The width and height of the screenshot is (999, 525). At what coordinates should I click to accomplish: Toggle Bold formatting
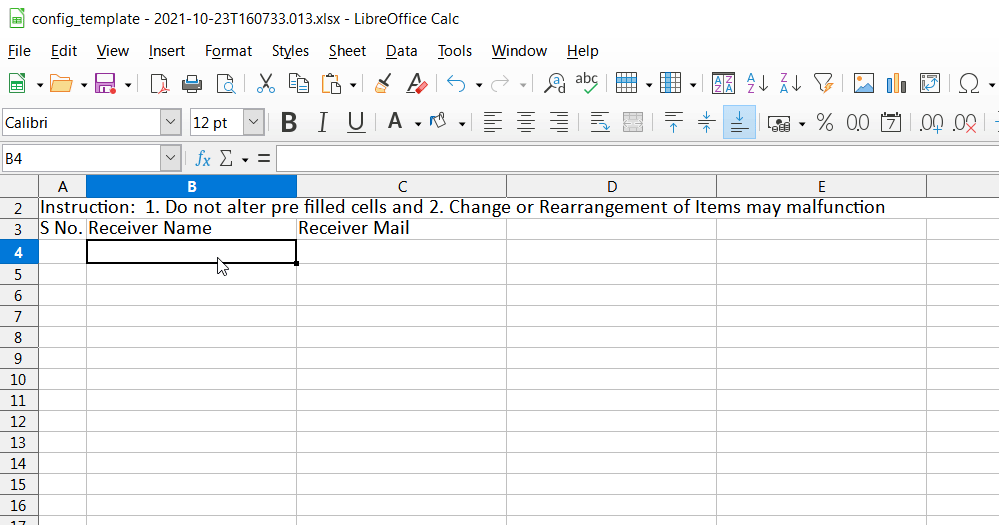tap(289, 123)
